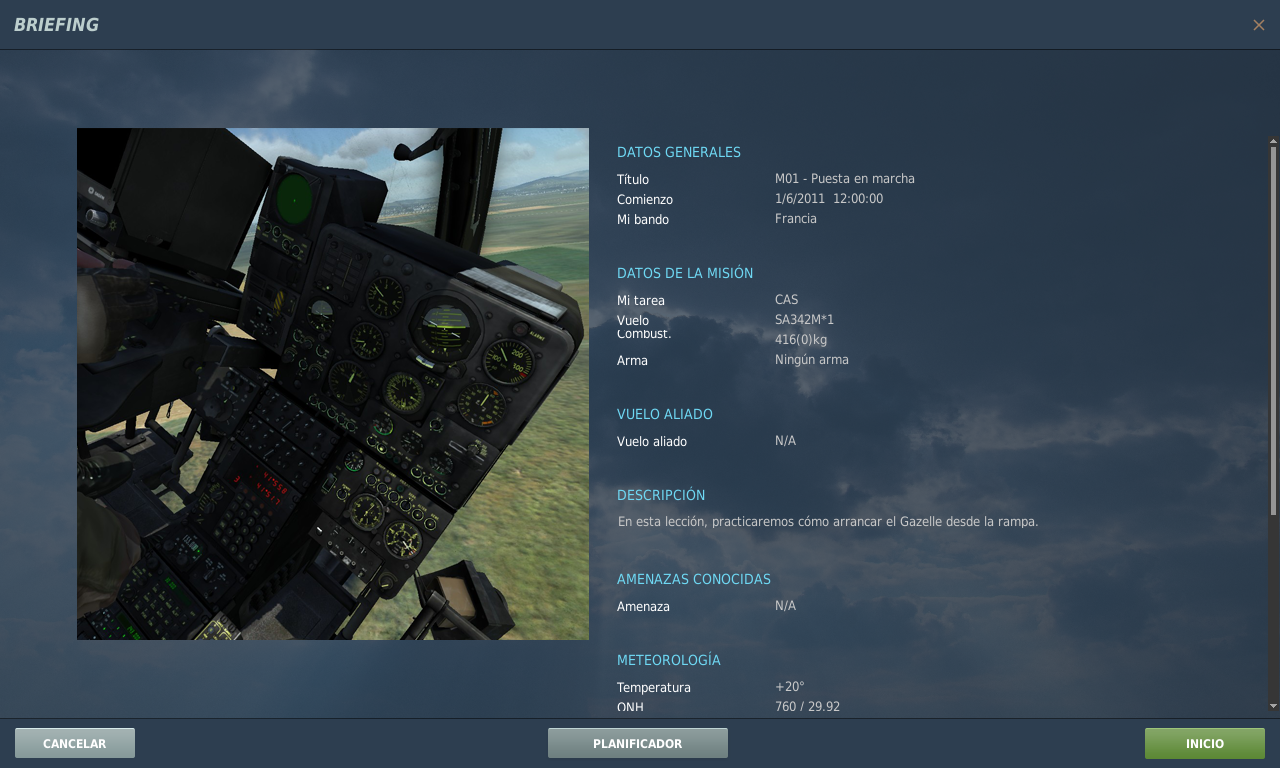The height and width of the screenshot is (768, 1280).
Task: Click the briefing panel scrollbar thumb
Action: point(1273,330)
